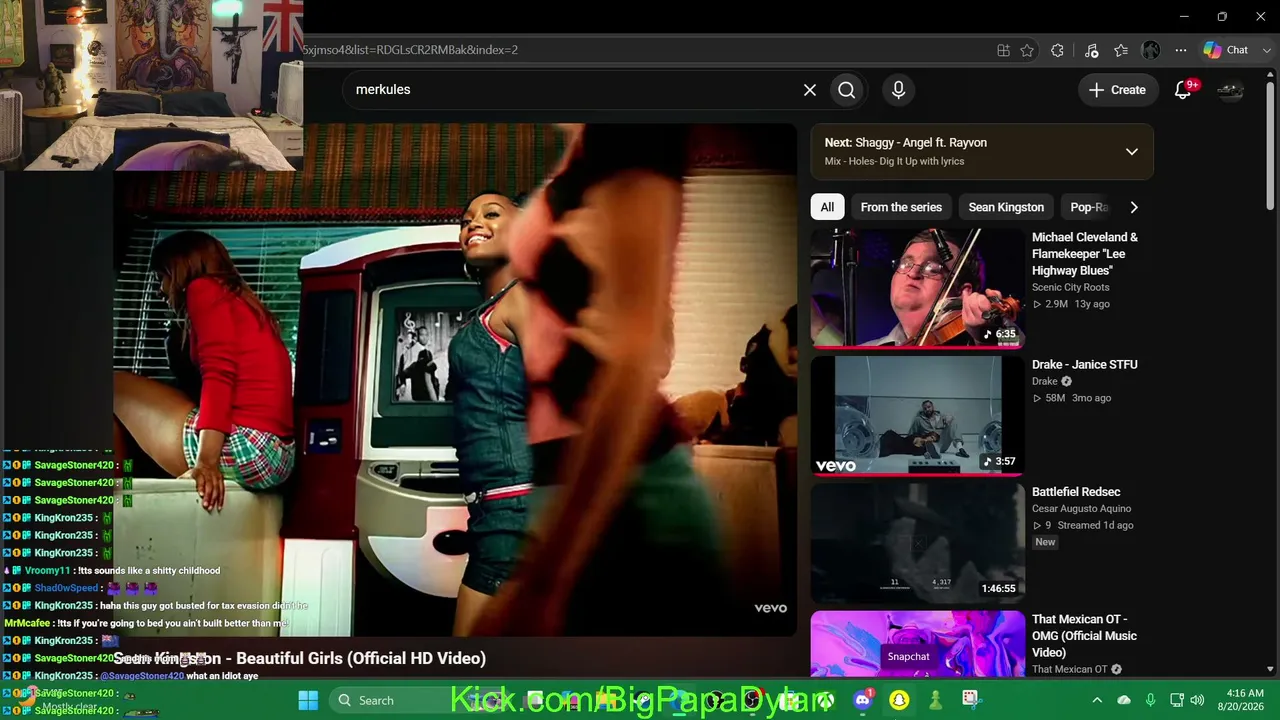Open the browser profile picture menu
The image size is (1280, 720).
[x=1151, y=50]
